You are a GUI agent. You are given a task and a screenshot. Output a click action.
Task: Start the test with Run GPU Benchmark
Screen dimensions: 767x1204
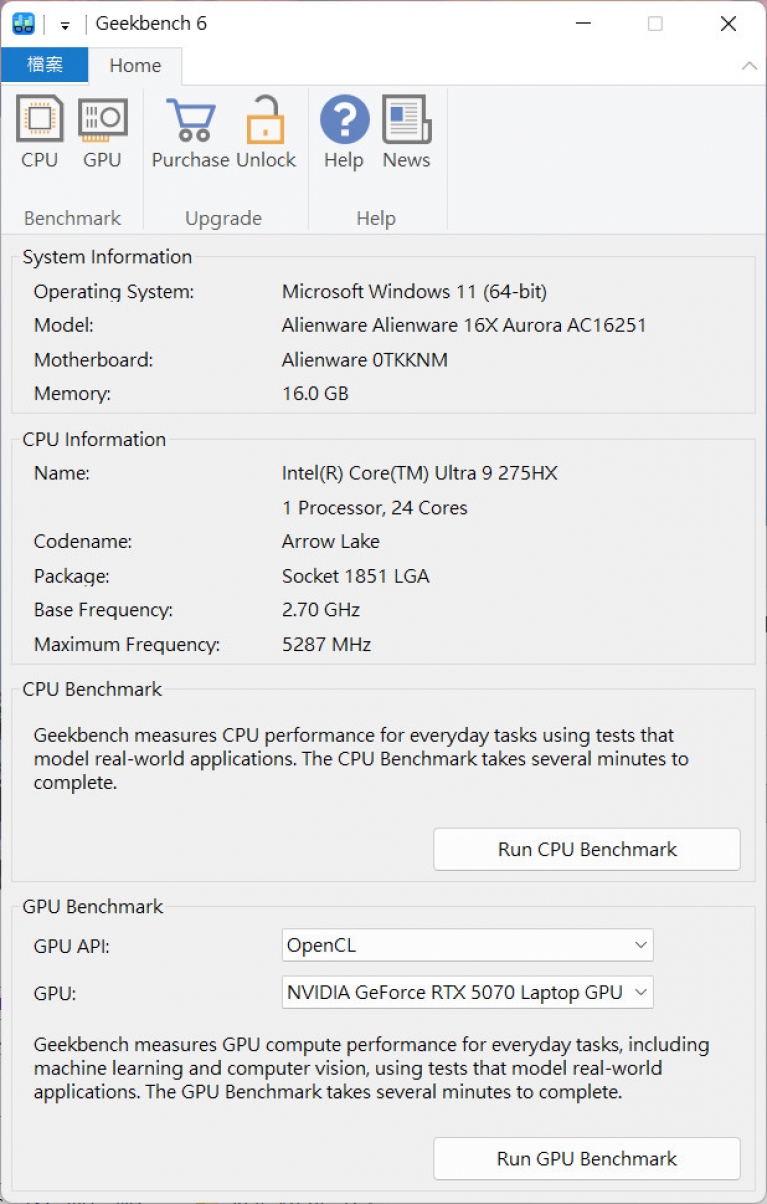(x=587, y=1159)
